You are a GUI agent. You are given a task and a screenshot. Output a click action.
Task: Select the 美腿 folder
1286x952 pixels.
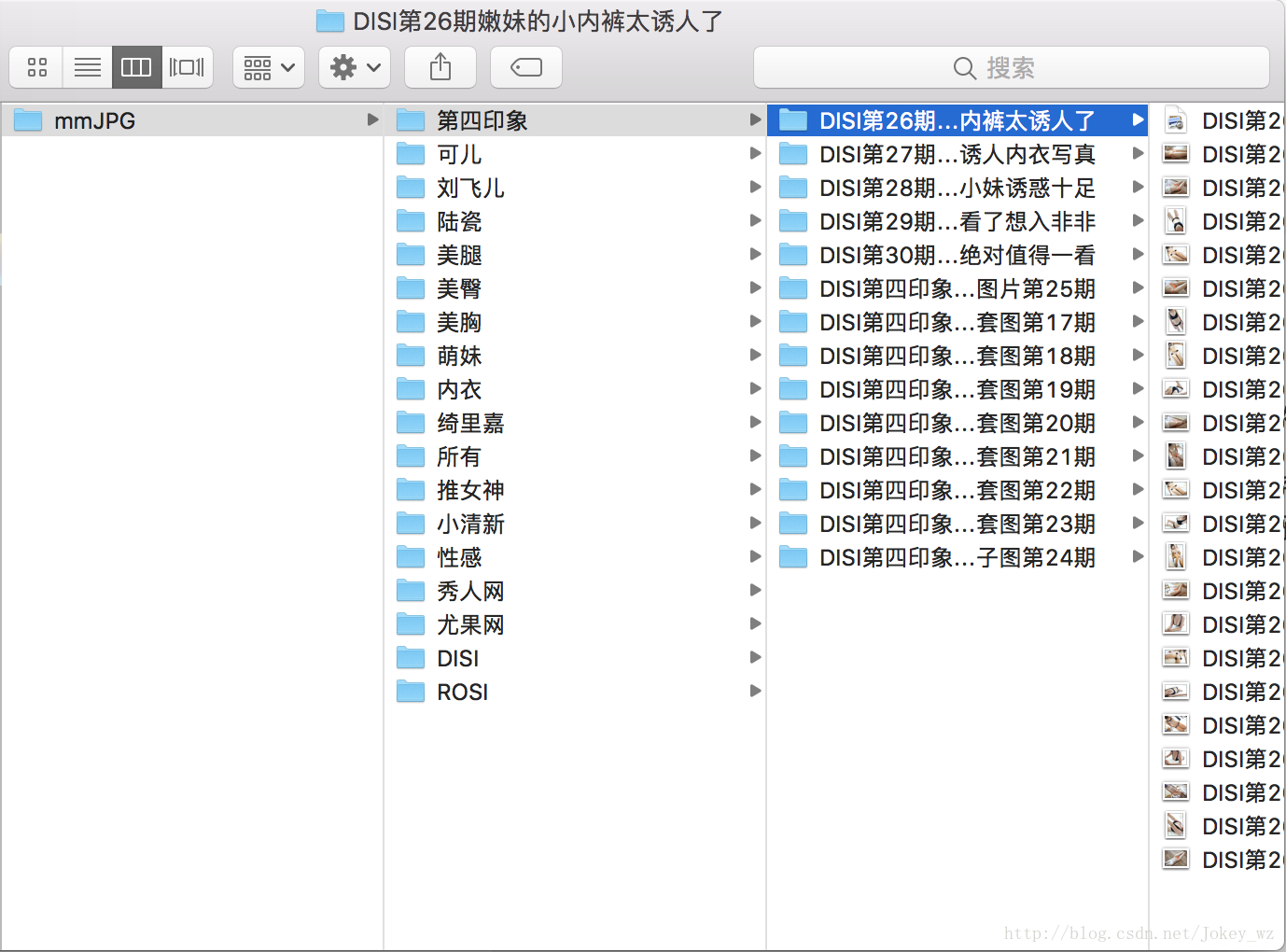459,254
